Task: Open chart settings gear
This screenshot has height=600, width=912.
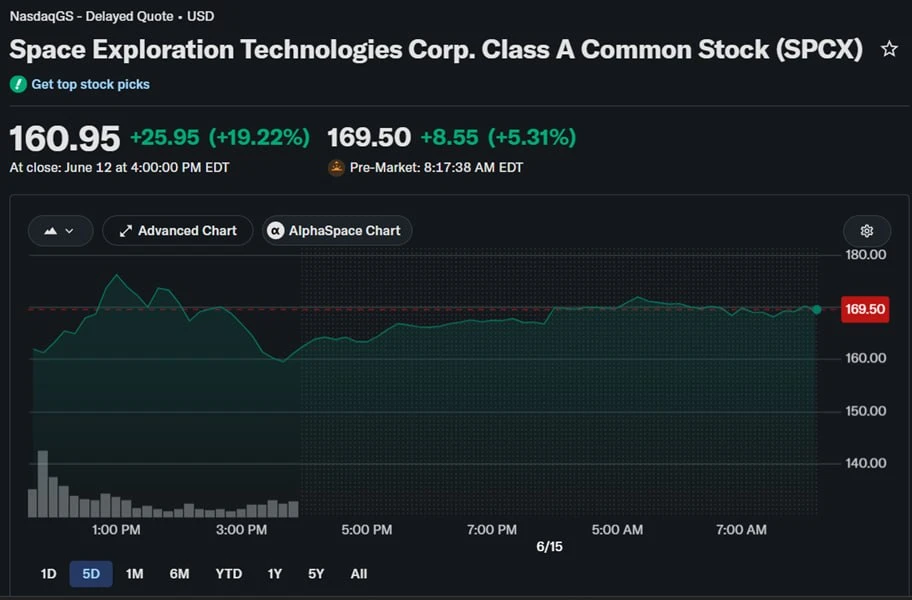Action: [867, 231]
